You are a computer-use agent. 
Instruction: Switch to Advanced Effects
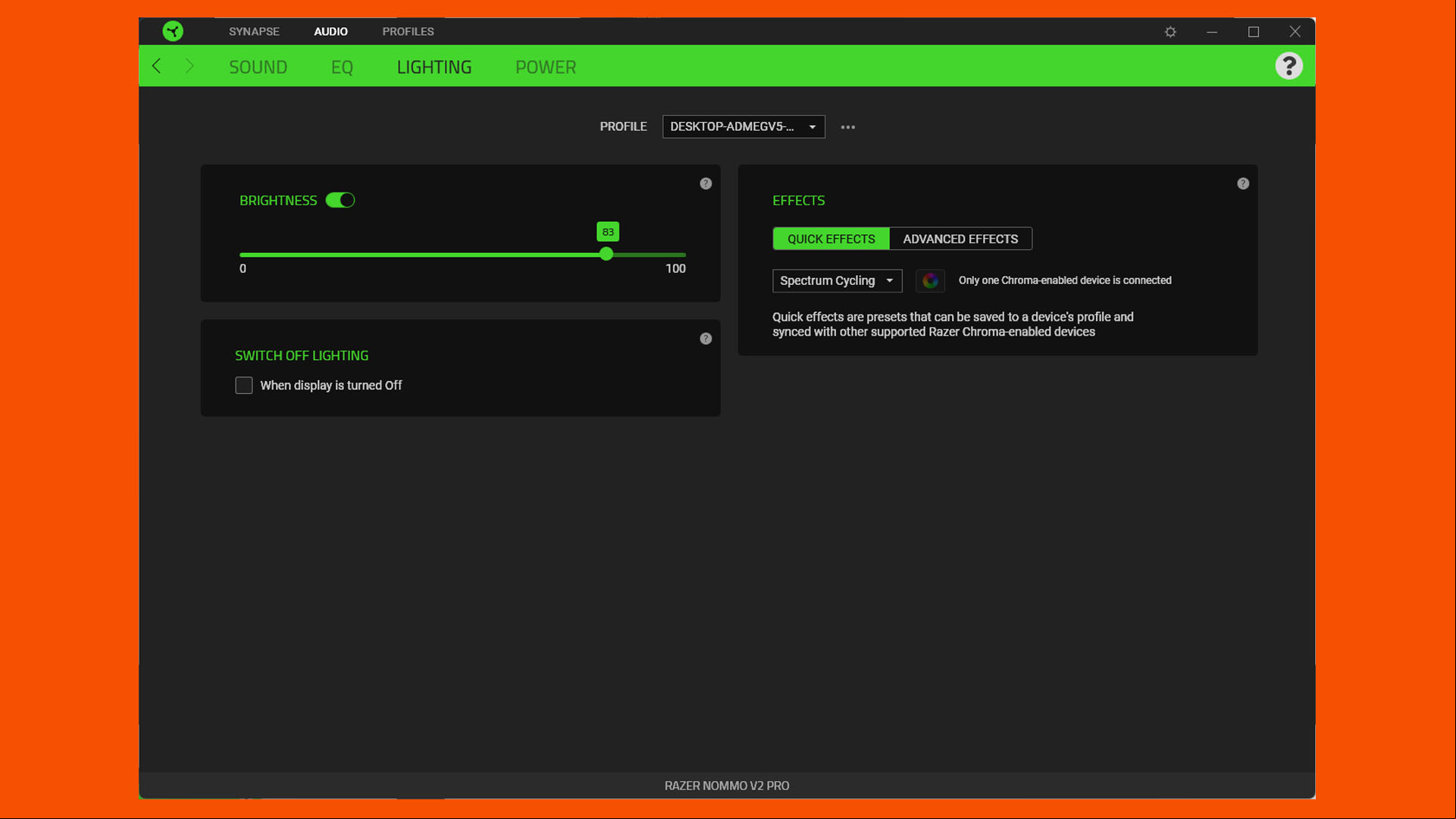[x=960, y=239]
